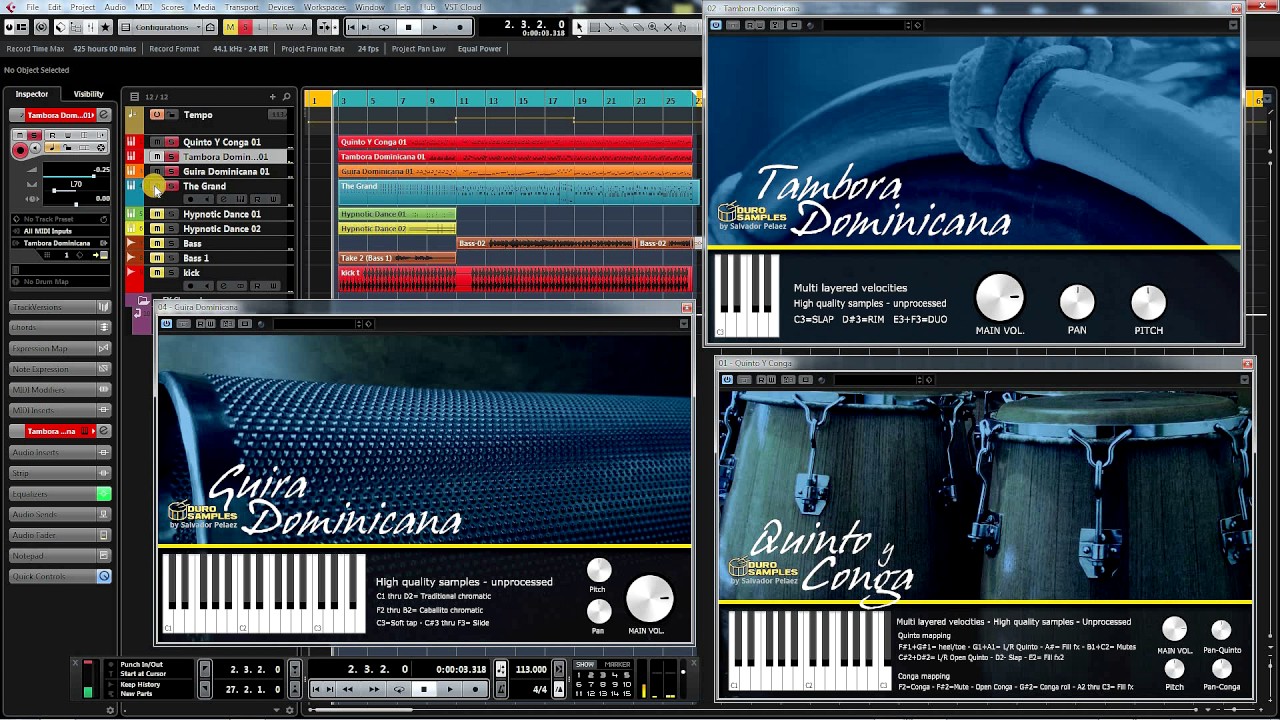Click the time signature 4/4 field
The width and height of the screenshot is (1280, 720).
pyautogui.click(x=540, y=689)
